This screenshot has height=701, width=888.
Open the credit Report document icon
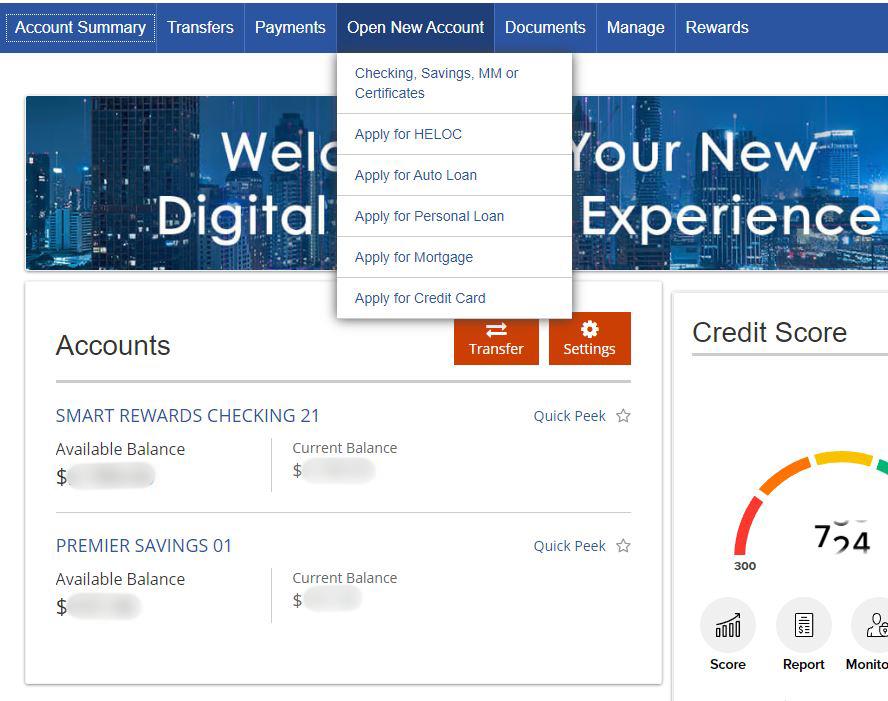pyautogui.click(x=803, y=625)
